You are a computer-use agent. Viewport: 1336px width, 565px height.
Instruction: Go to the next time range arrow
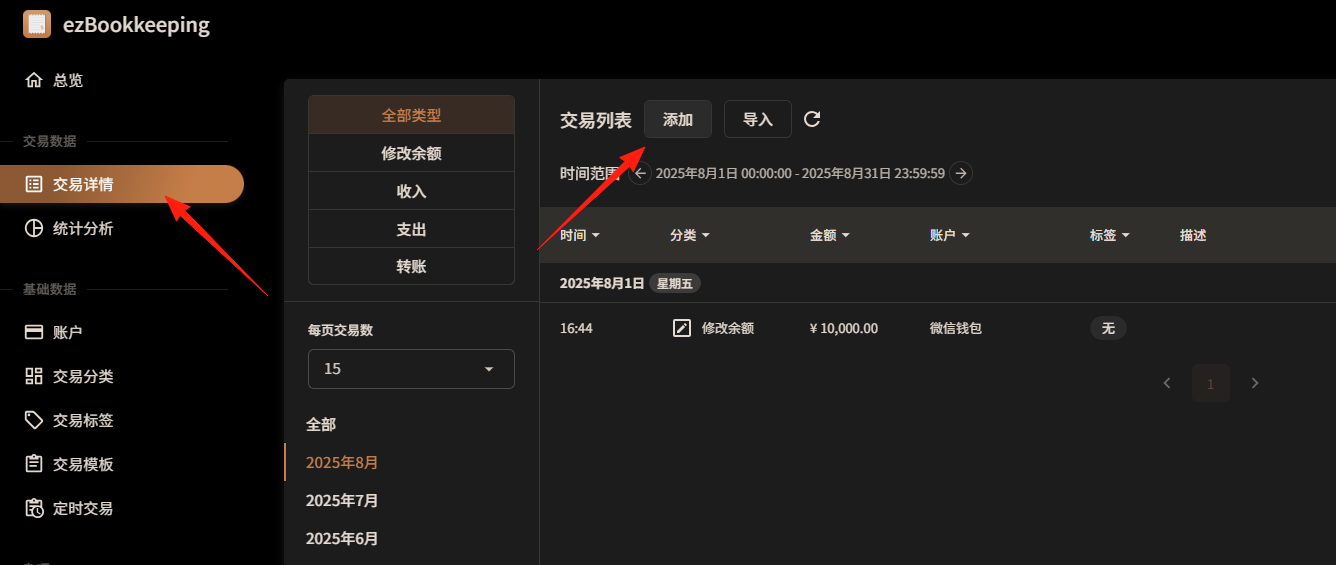pyautogui.click(x=961, y=173)
